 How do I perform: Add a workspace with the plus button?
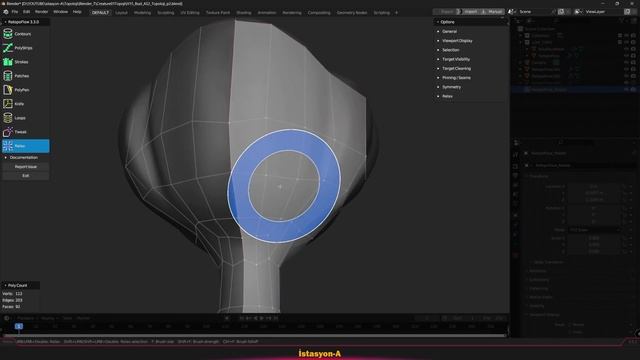396,13
